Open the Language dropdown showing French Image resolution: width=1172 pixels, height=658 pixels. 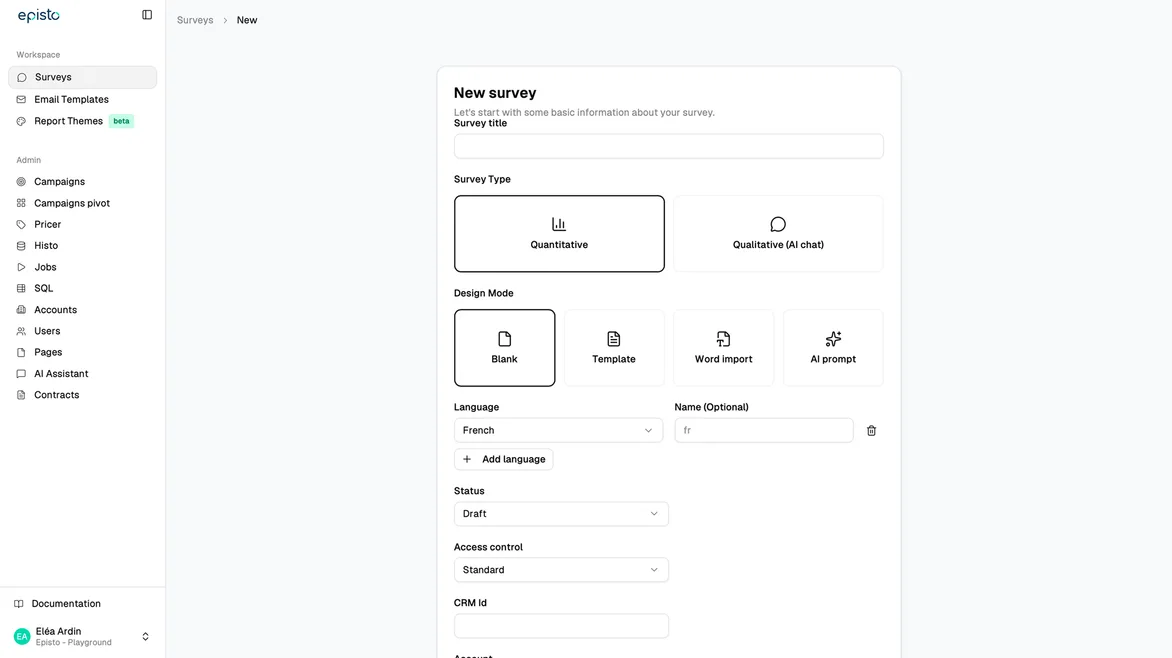[x=558, y=431]
